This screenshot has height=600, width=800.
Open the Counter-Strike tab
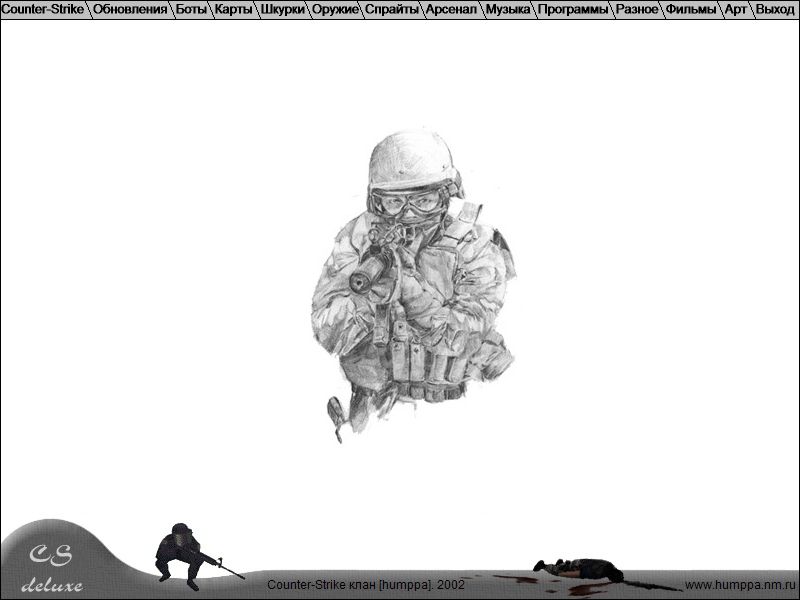point(43,9)
